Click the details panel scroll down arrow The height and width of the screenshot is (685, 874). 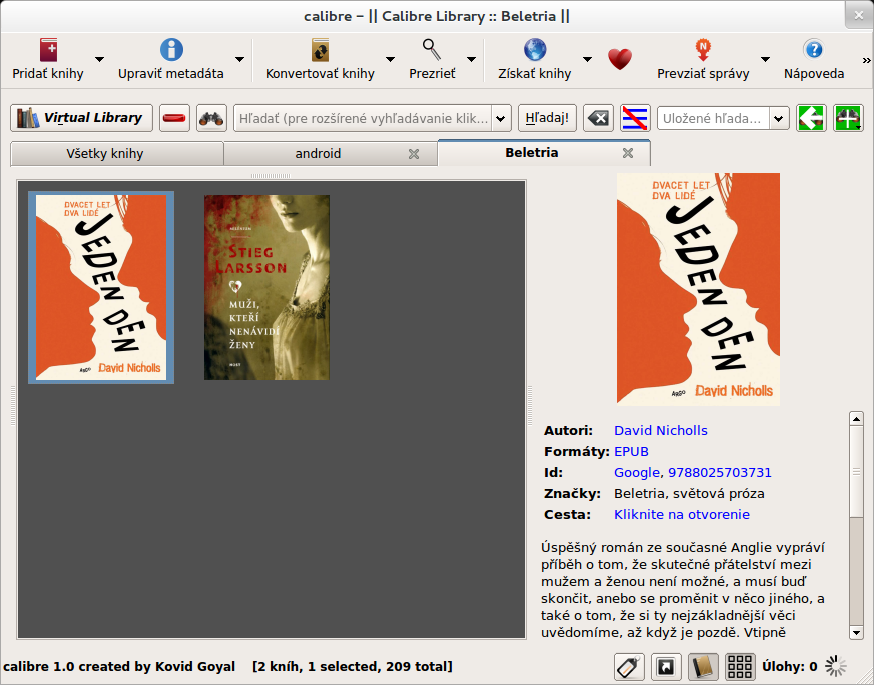coord(856,632)
